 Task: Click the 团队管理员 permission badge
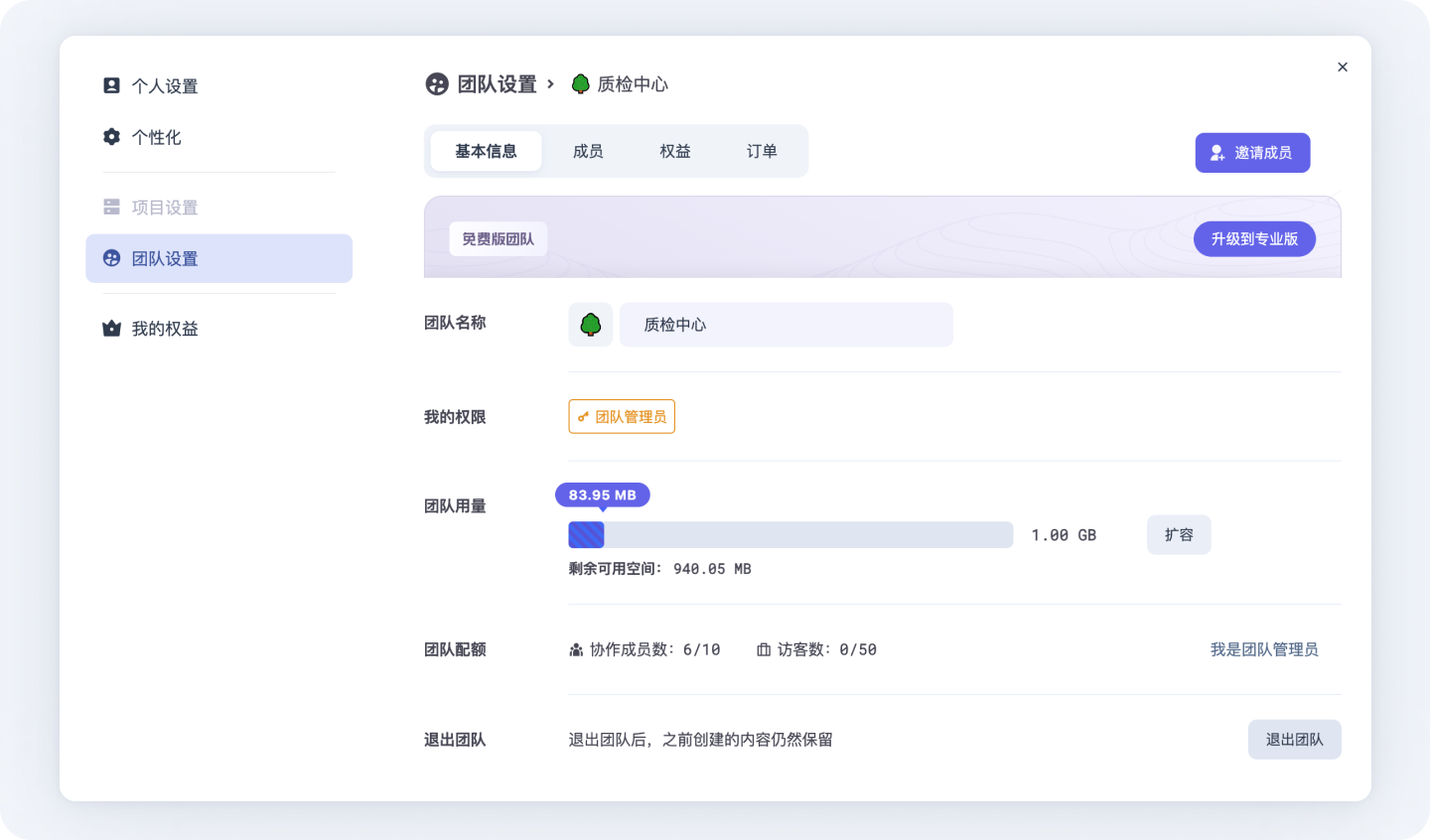[622, 417]
